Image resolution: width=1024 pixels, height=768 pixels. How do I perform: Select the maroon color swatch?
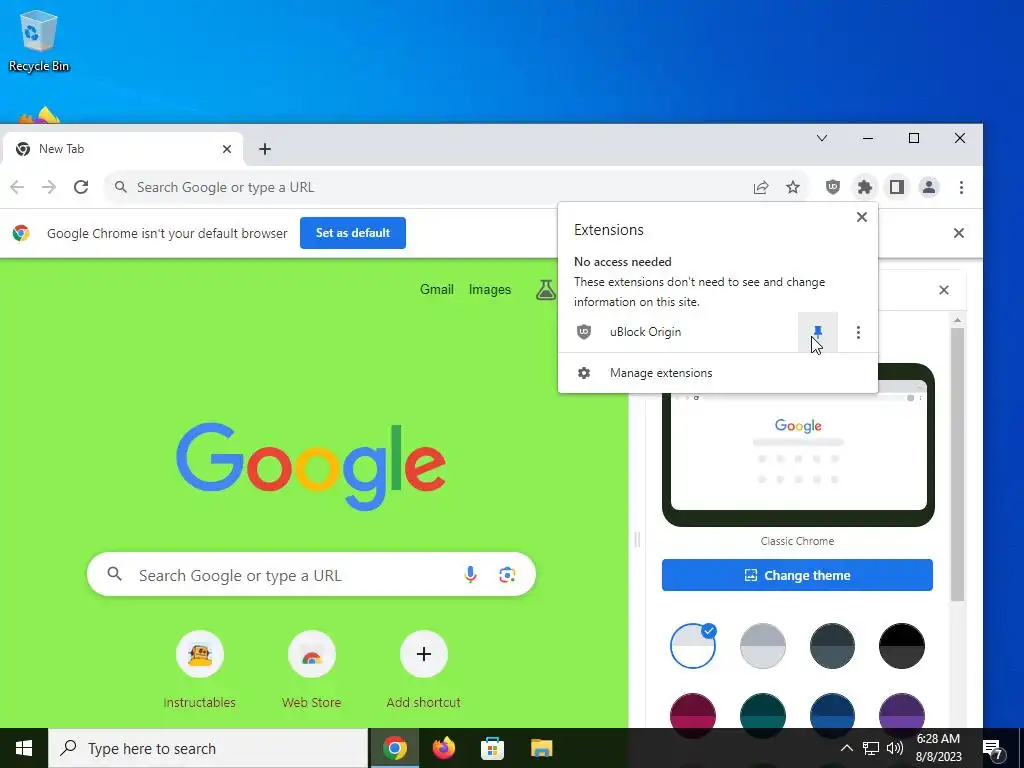(x=693, y=711)
